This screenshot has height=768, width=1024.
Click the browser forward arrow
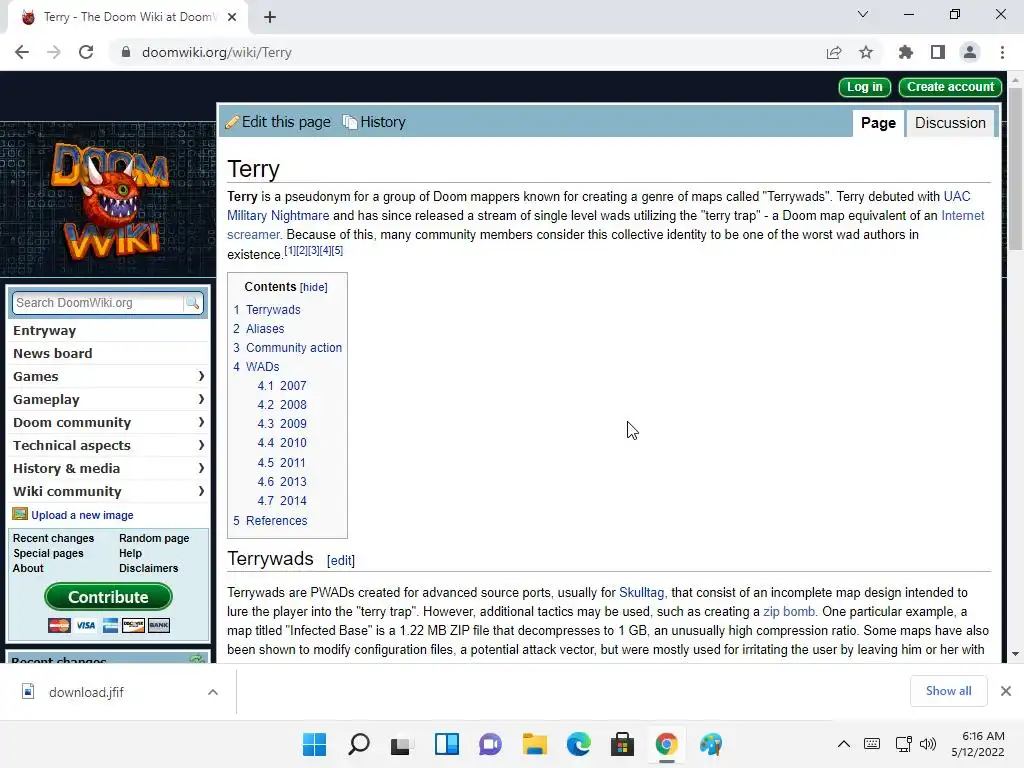54,52
